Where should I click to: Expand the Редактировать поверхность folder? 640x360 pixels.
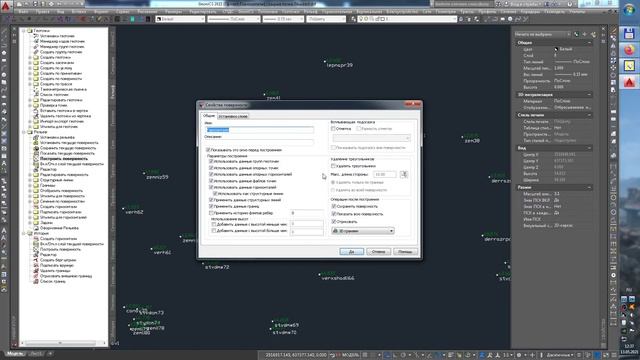point(30,175)
